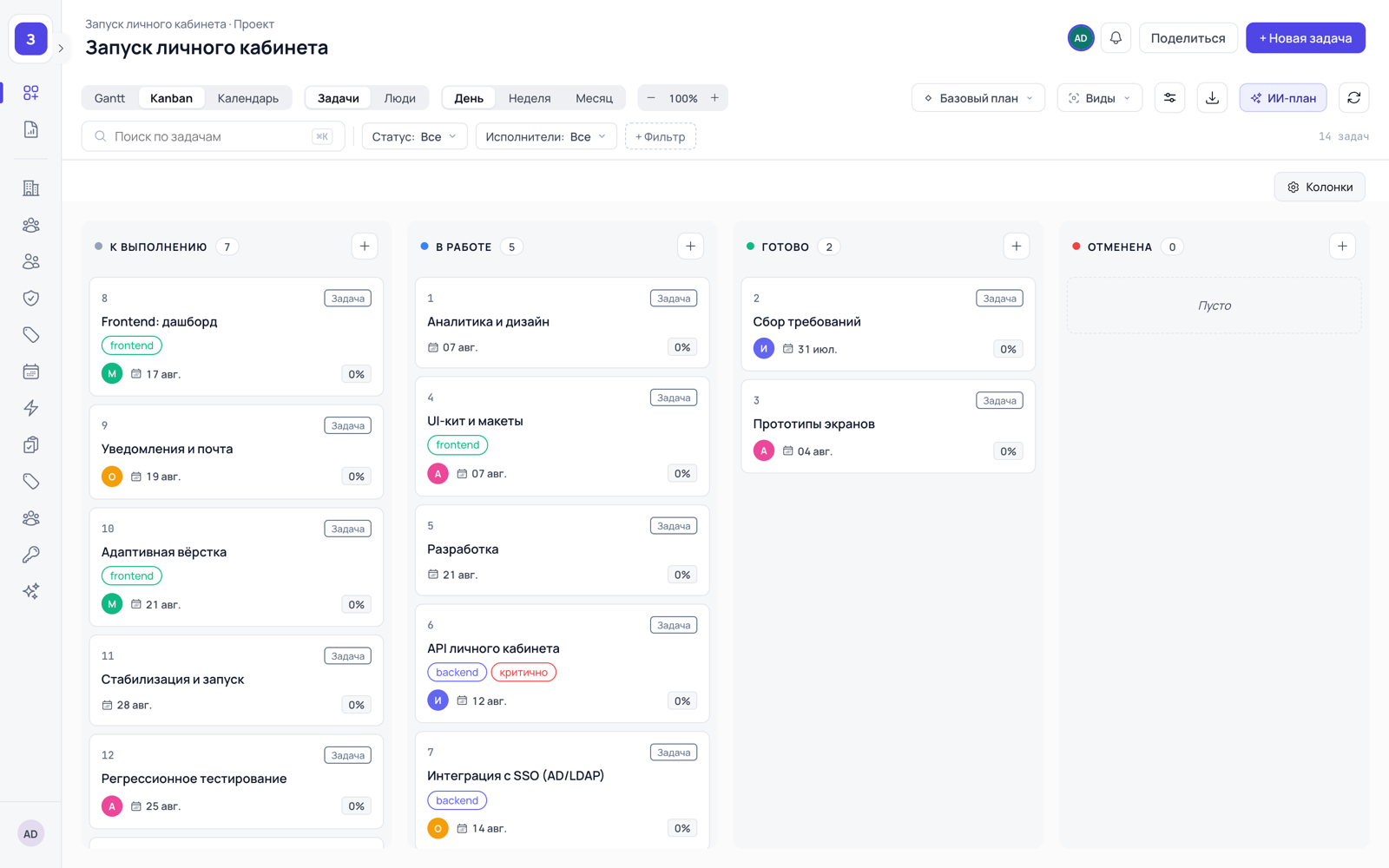Screen dimensions: 1389x868
Task: Open the Регрессионное тестирование card
Action: [236, 781]
